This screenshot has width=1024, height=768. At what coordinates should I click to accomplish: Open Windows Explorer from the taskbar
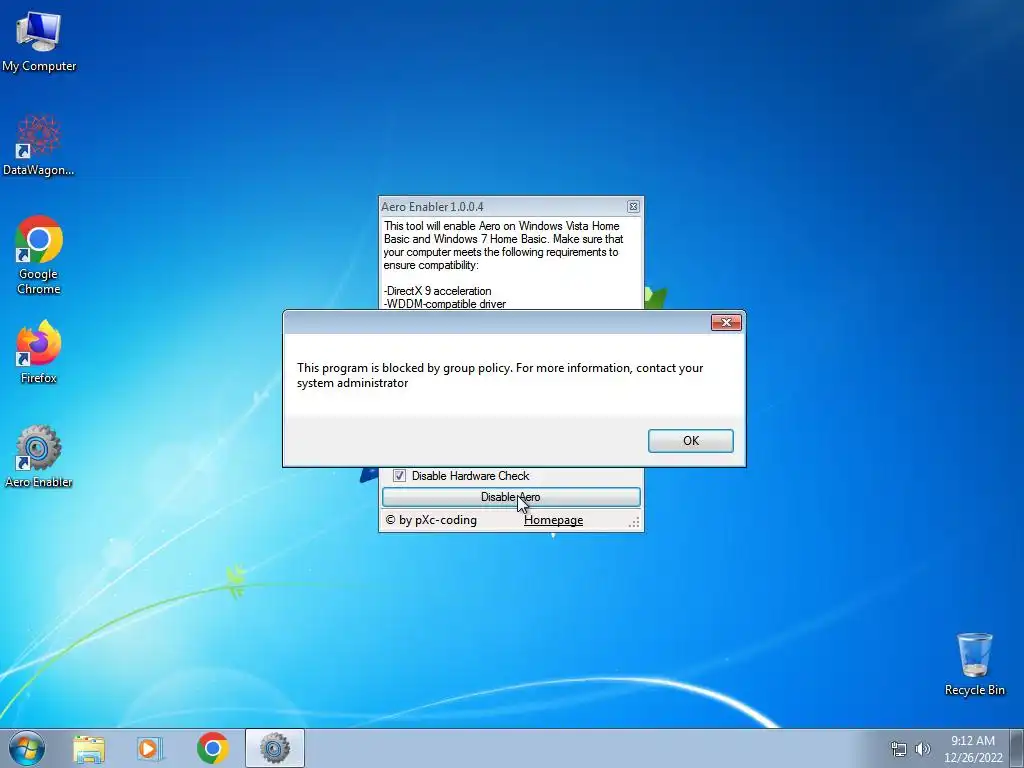[89, 748]
